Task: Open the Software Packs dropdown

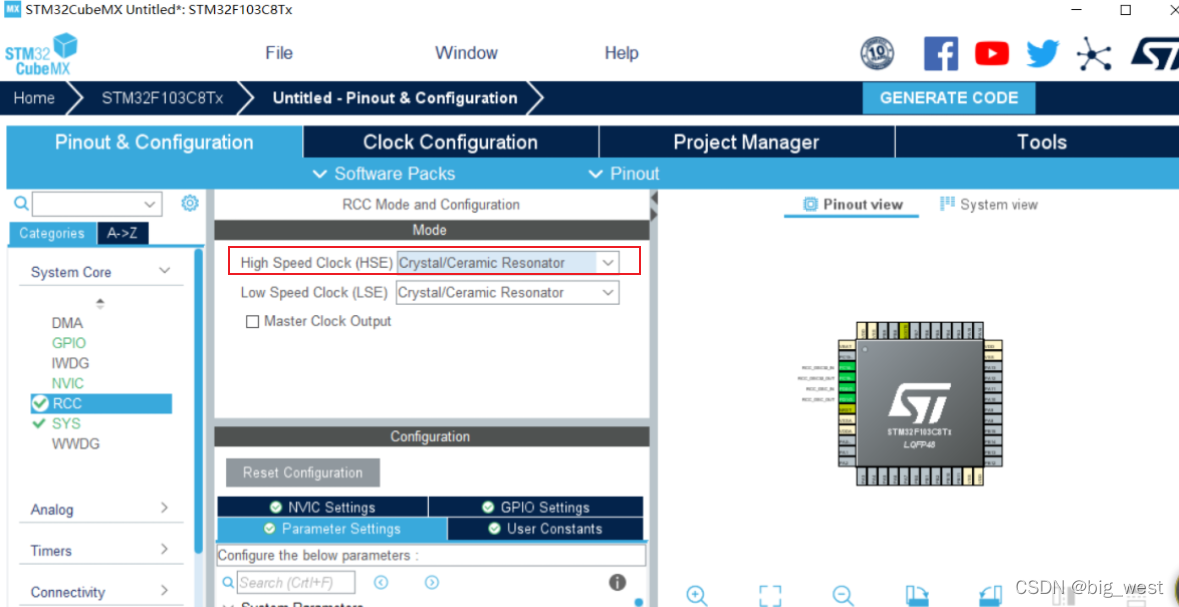Action: [384, 174]
